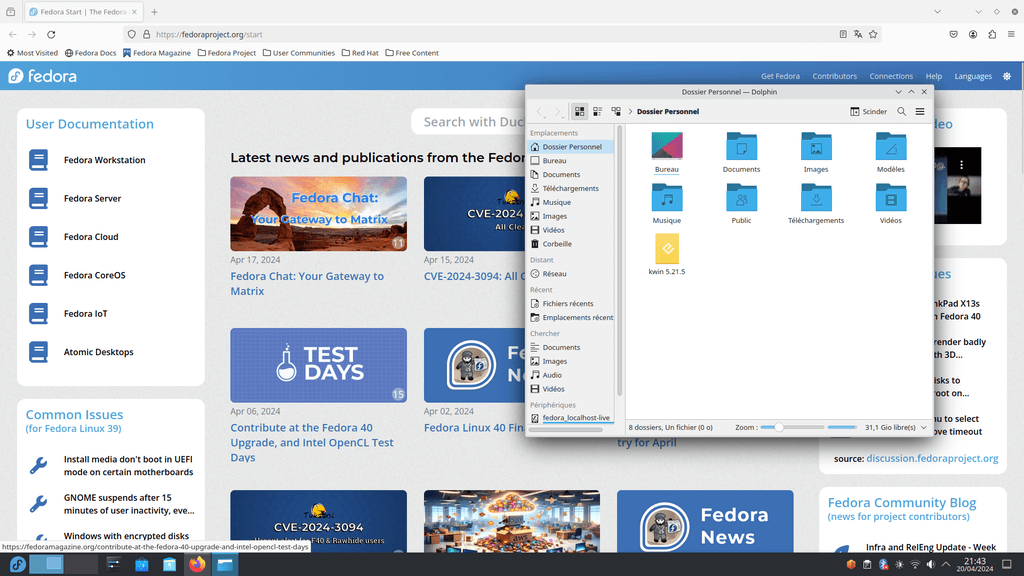The image size is (1024, 576).
Task: Open Bureau in Dolphin sidebar
Action: click(x=571, y=161)
